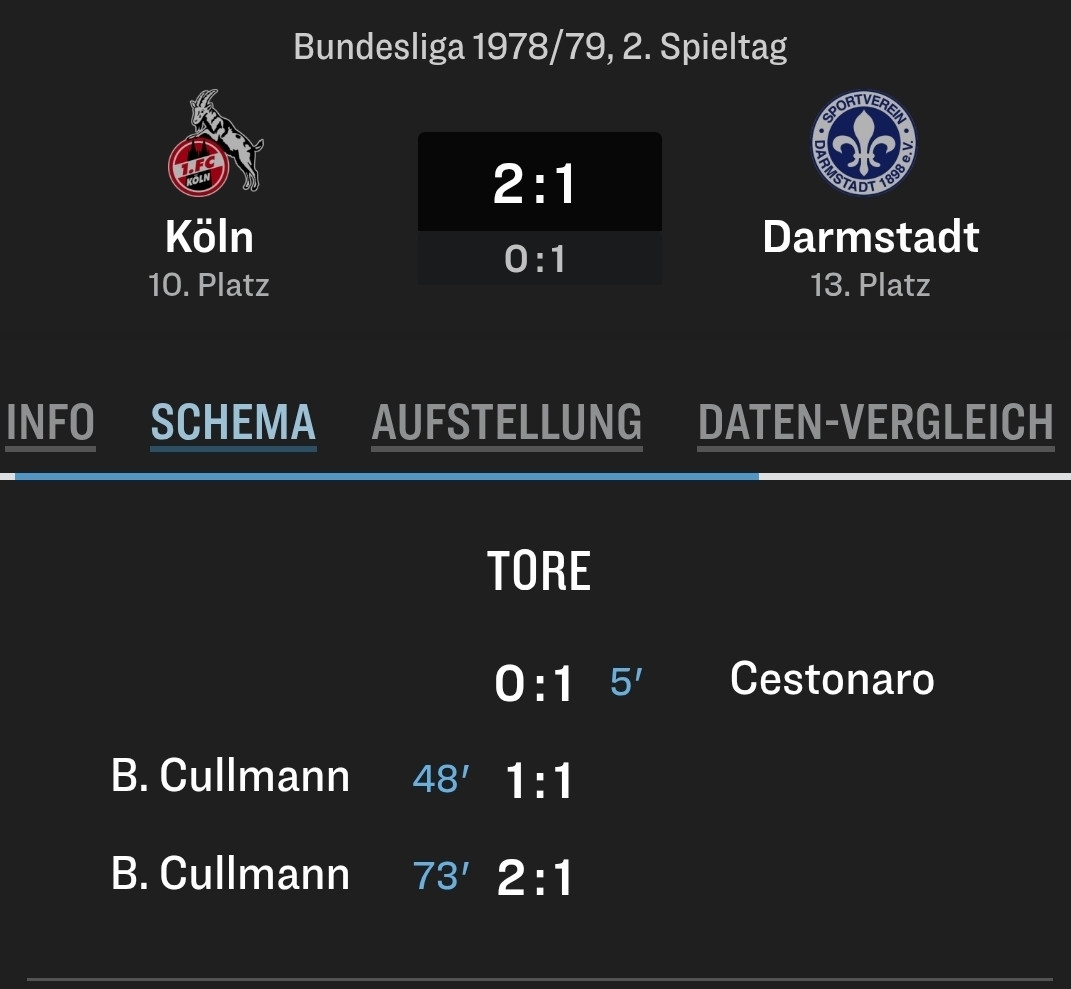Click the Bundesliga 1978/79 matchday header
The image size is (1071, 989).
[540, 47]
